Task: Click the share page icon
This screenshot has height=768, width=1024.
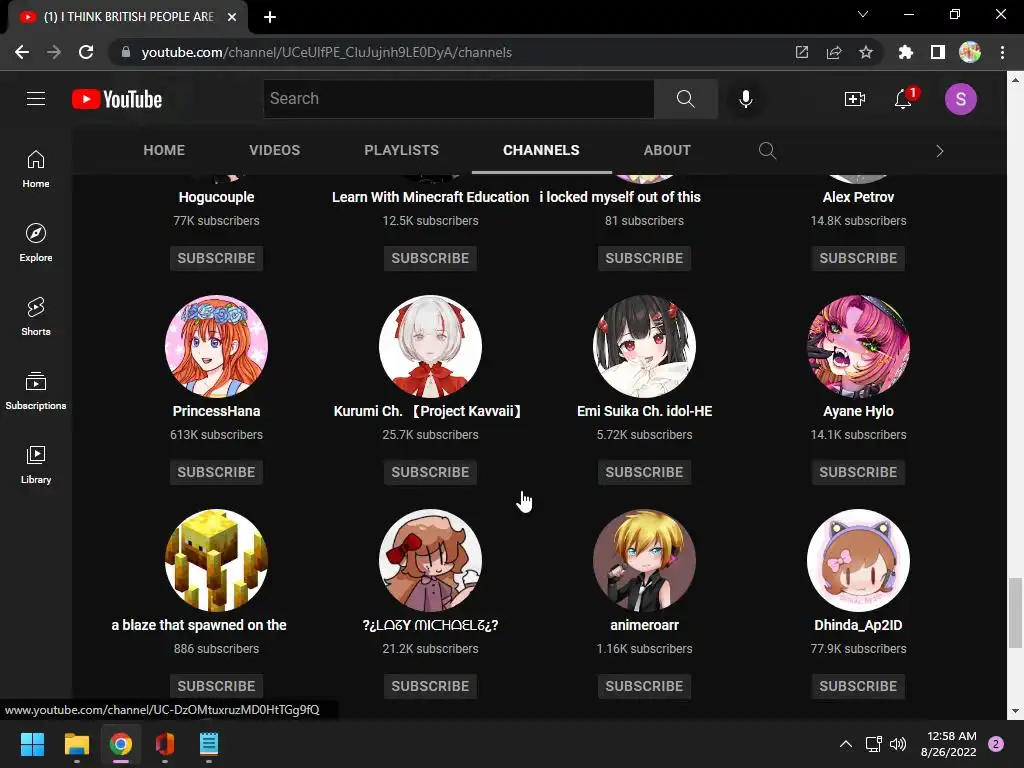Action: coord(834,52)
